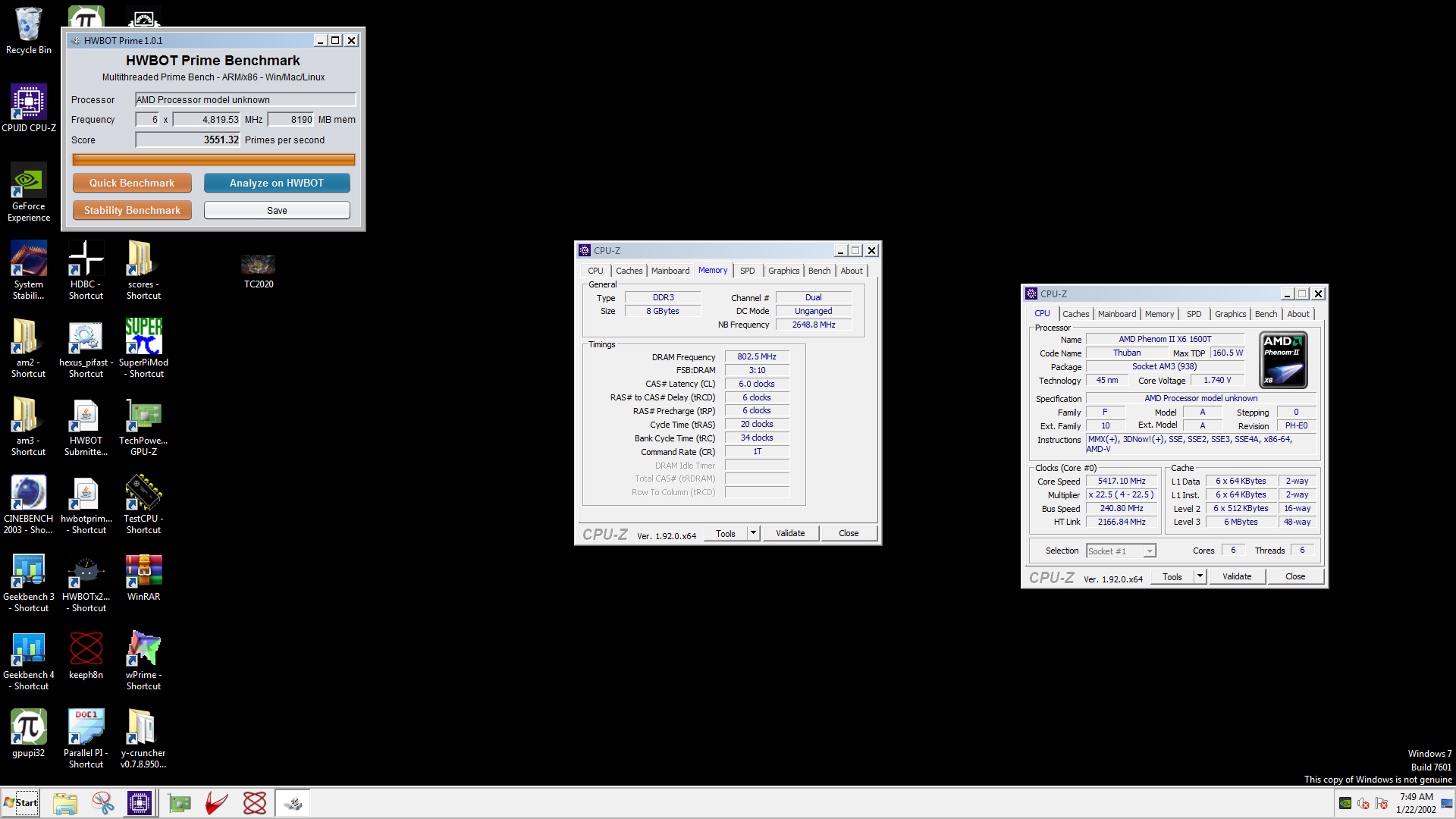Open SPD tab in Memory CPU-Z window
The width and height of the screenshot is (1456, 819).
point(747,271)
